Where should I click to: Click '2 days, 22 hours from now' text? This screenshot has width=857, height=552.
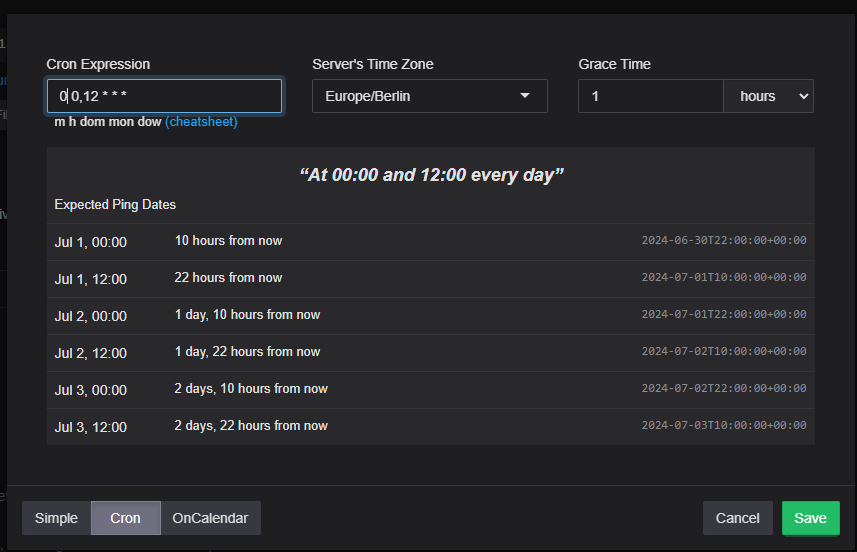tap(251, 426)
